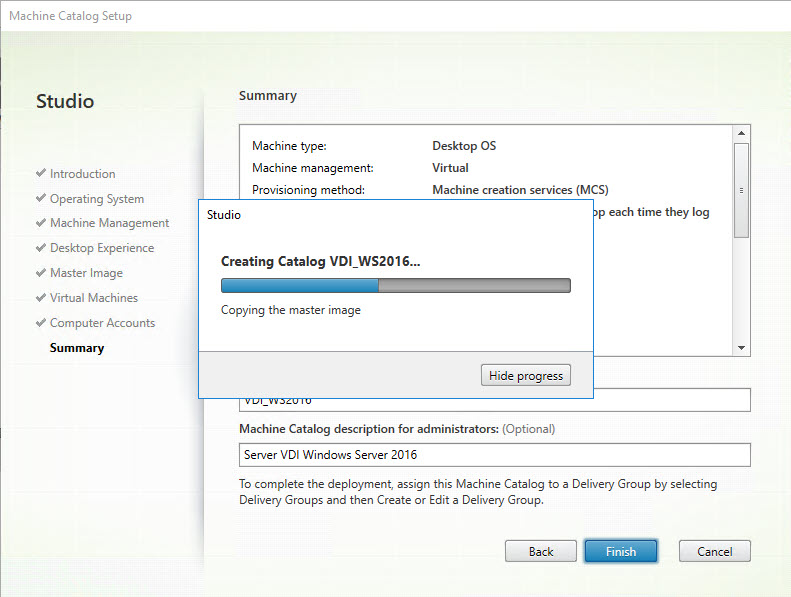Select the Master Image wizard step

coord(86,273)
